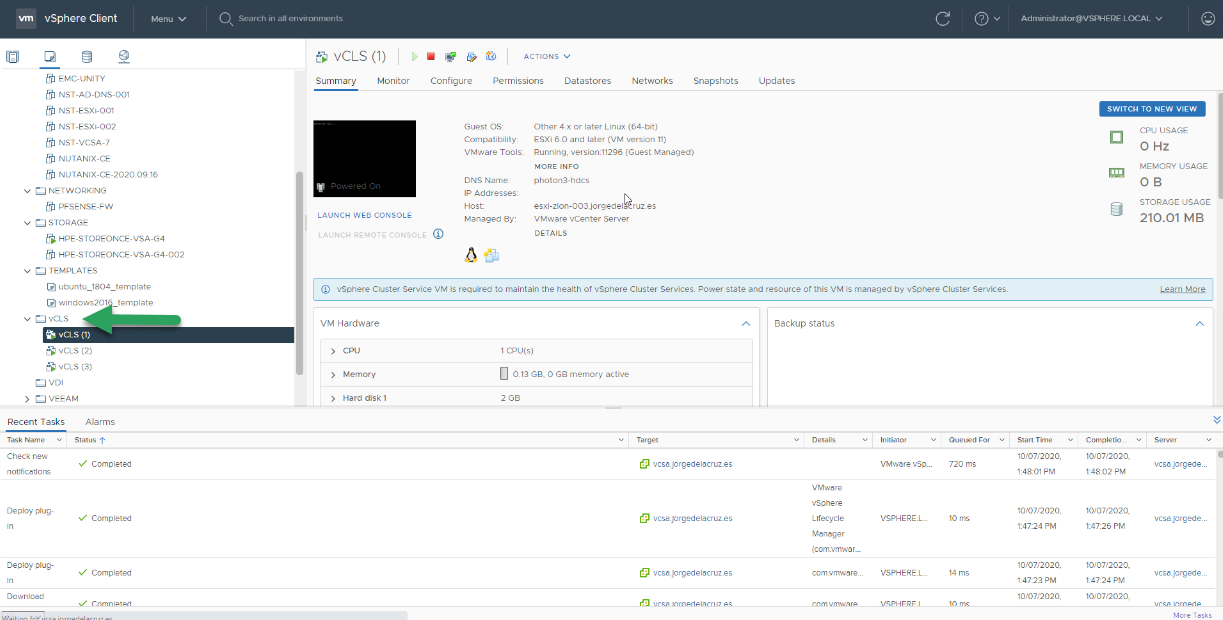
Task: Launch console via the monitor toolbar icon
Action: tap(451, 57)
